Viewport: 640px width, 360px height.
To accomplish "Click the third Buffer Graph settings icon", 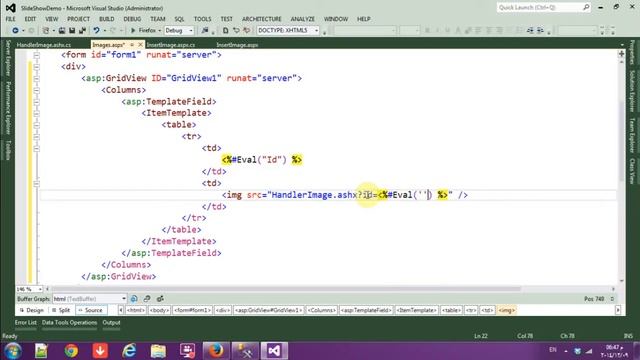I will coord(160,299).
